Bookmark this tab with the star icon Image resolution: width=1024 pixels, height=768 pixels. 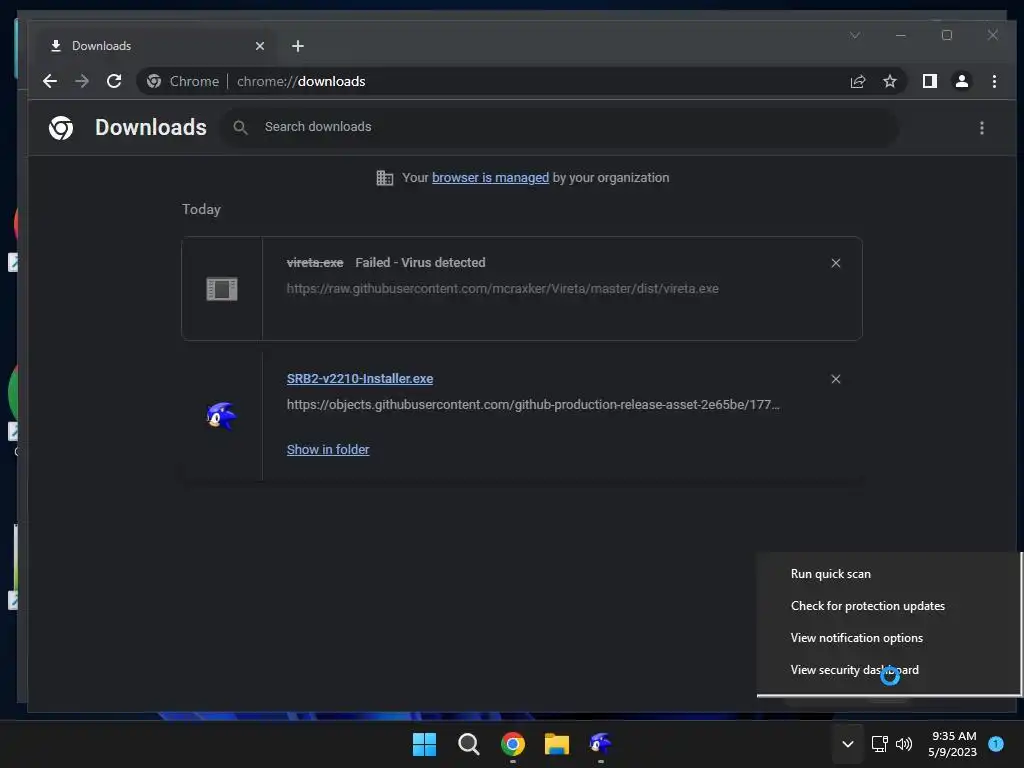889,81
